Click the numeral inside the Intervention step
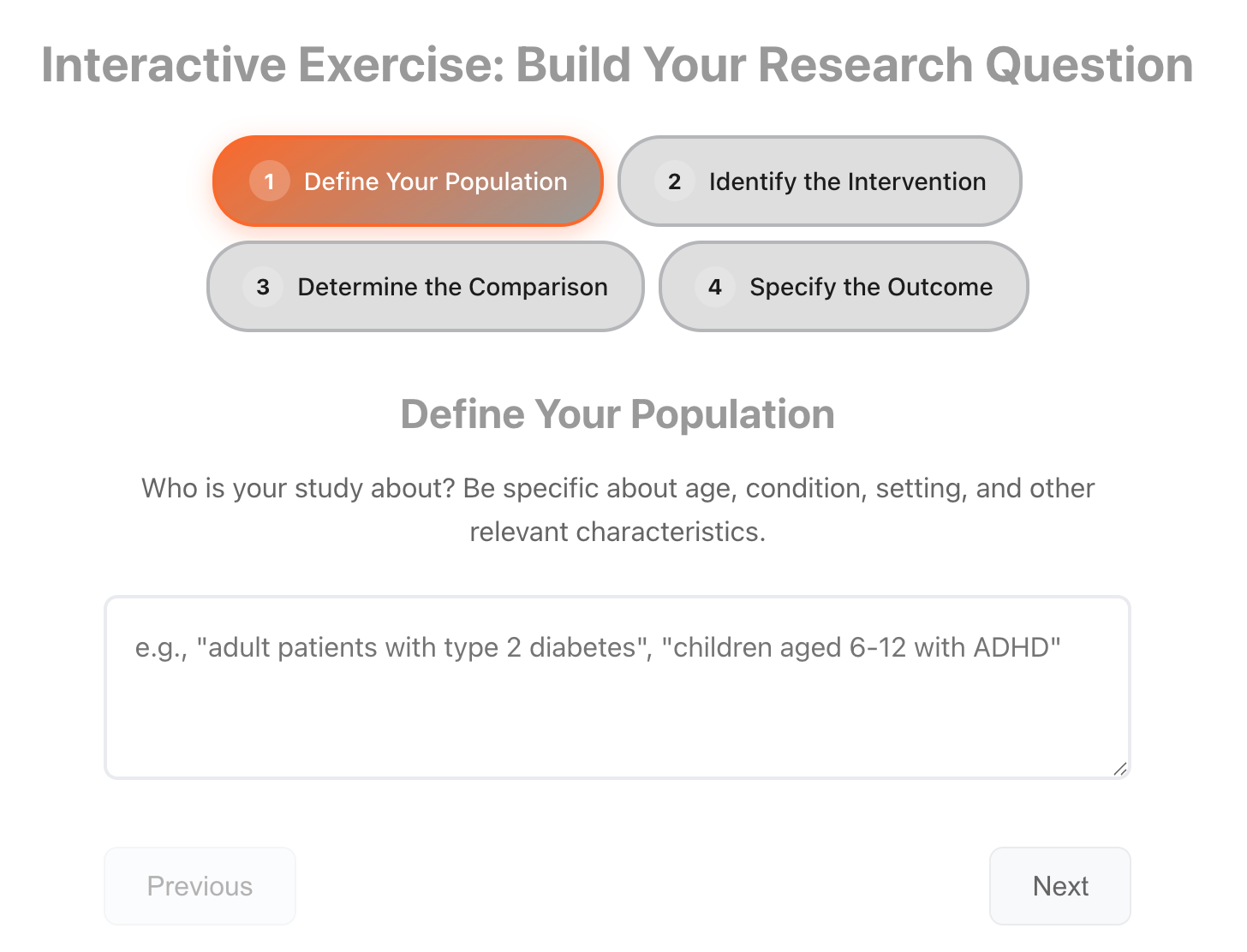 [675, 181]
